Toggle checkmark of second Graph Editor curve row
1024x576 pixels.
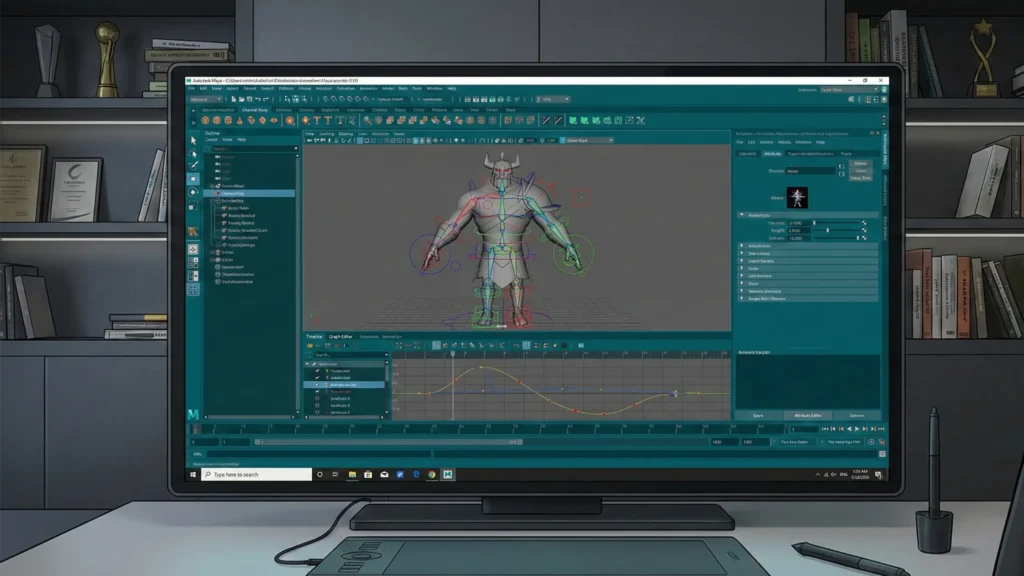tap(318, 377)
